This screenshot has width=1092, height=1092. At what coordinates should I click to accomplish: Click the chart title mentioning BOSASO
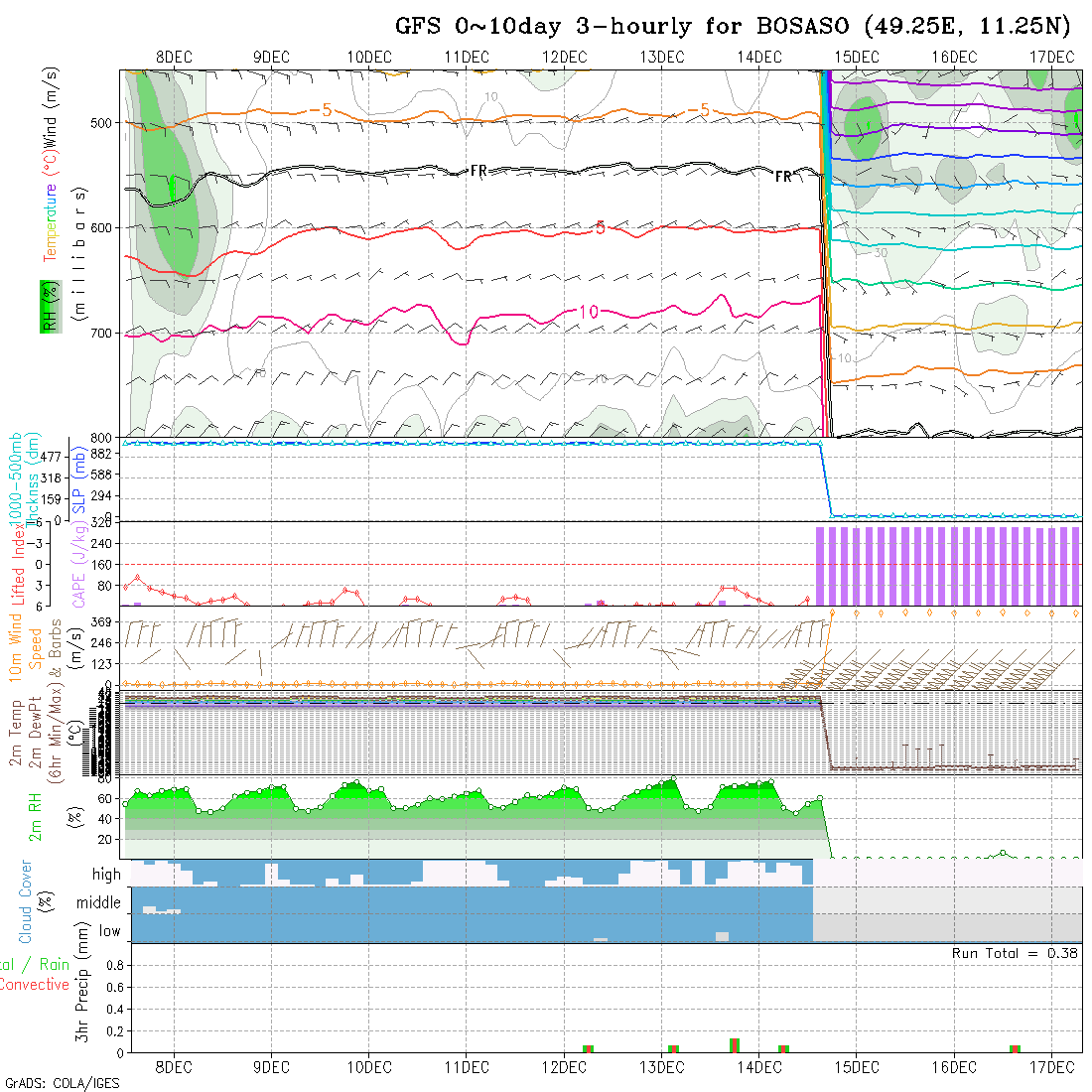733,26
